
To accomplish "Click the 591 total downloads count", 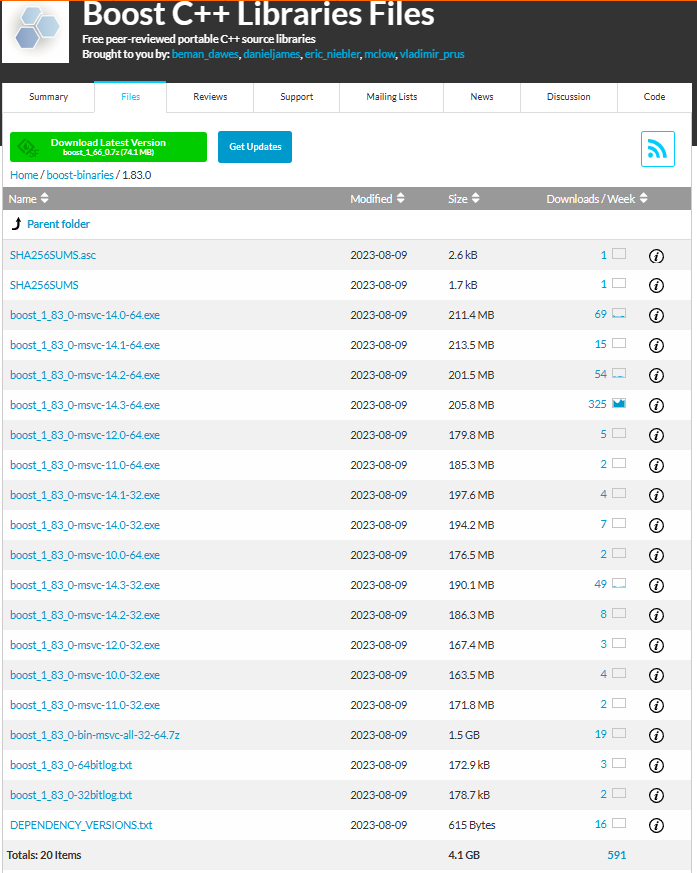I will (x=617, y=855).
